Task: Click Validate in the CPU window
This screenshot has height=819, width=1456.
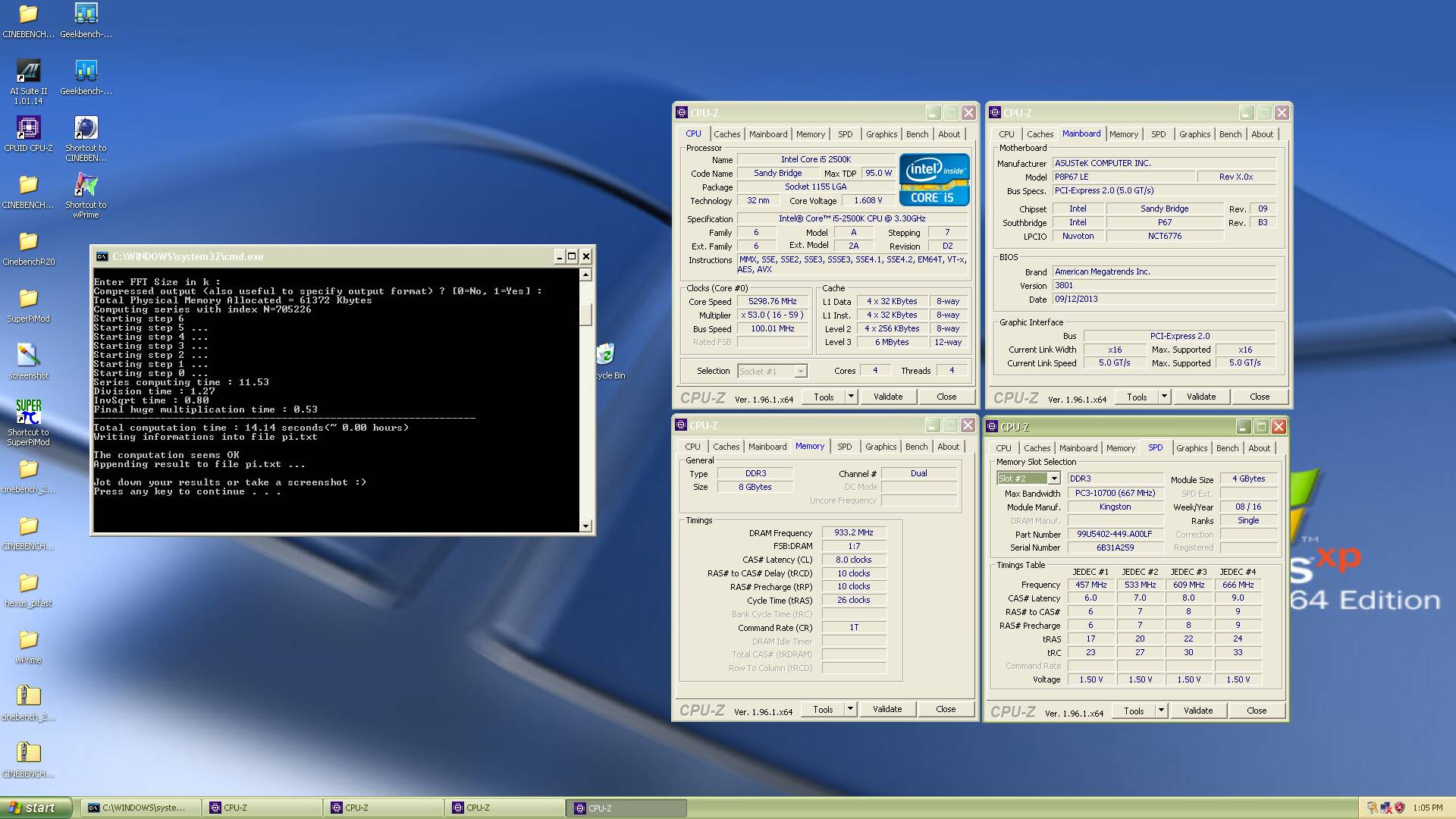Action: [888, 397]
